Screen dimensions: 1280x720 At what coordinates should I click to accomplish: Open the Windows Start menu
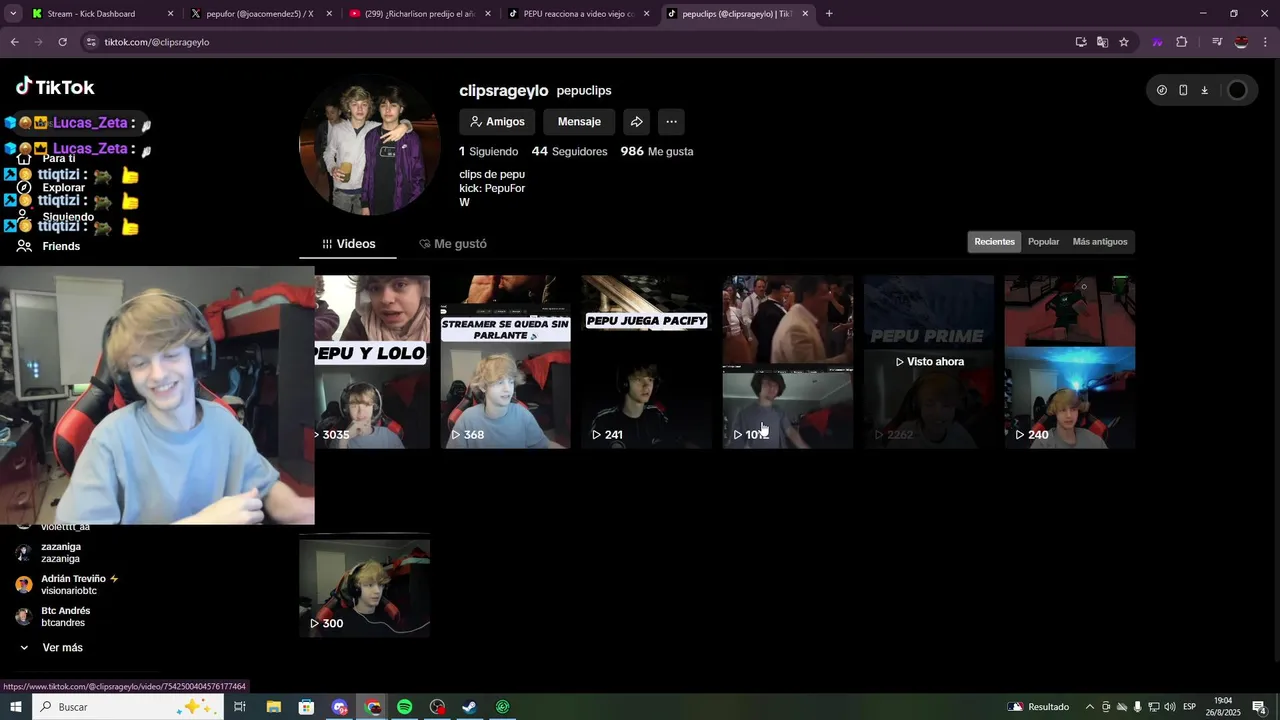click(15, 707)
